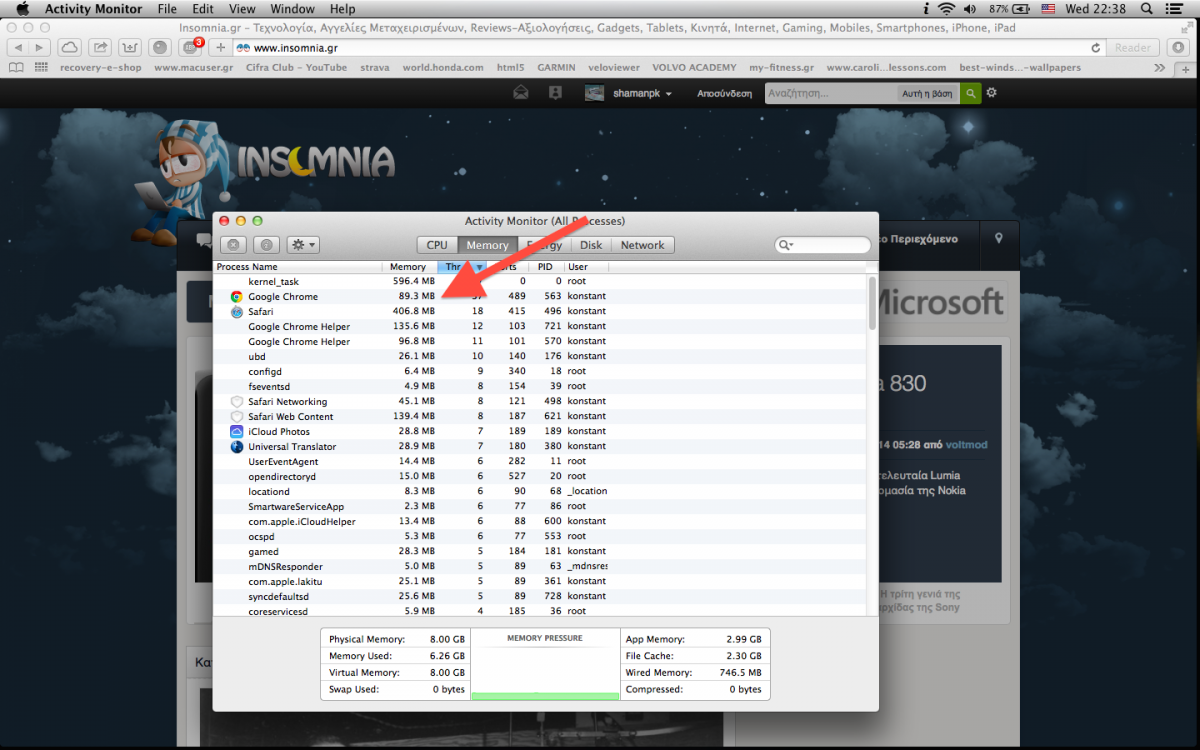The image size is (1200, 750).
Task: Open the Window menu
Action: coord(293,9)
